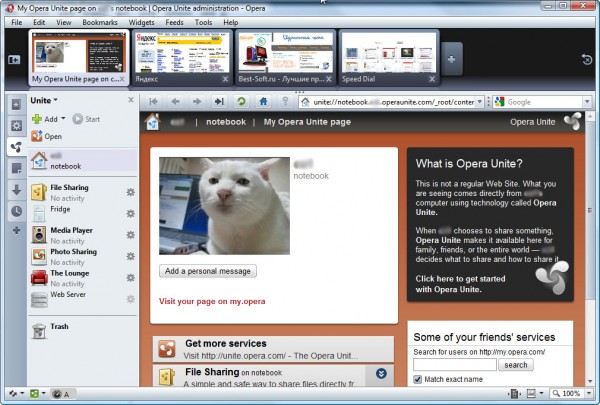Go forward with the Forward arrow
This screenshot has width=600, height=405.
(x=197, y=101)
